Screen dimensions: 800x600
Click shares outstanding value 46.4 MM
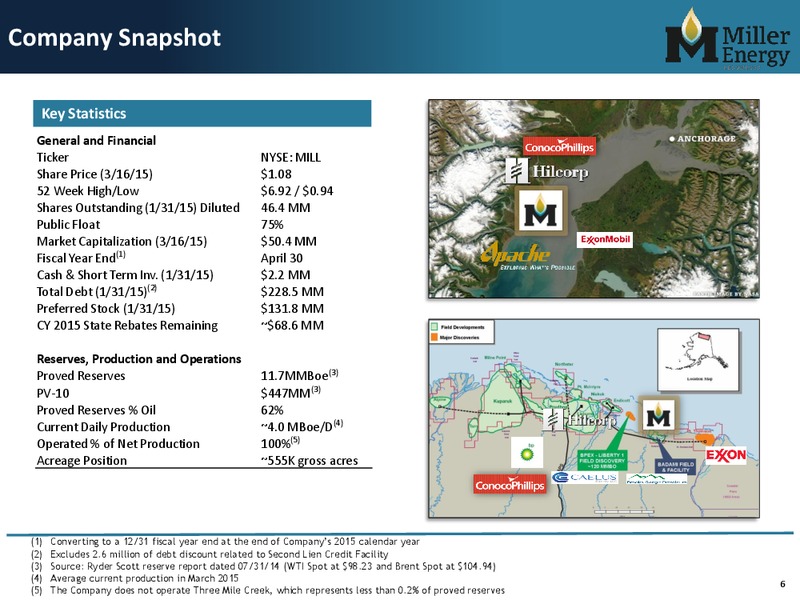(286, 208)
